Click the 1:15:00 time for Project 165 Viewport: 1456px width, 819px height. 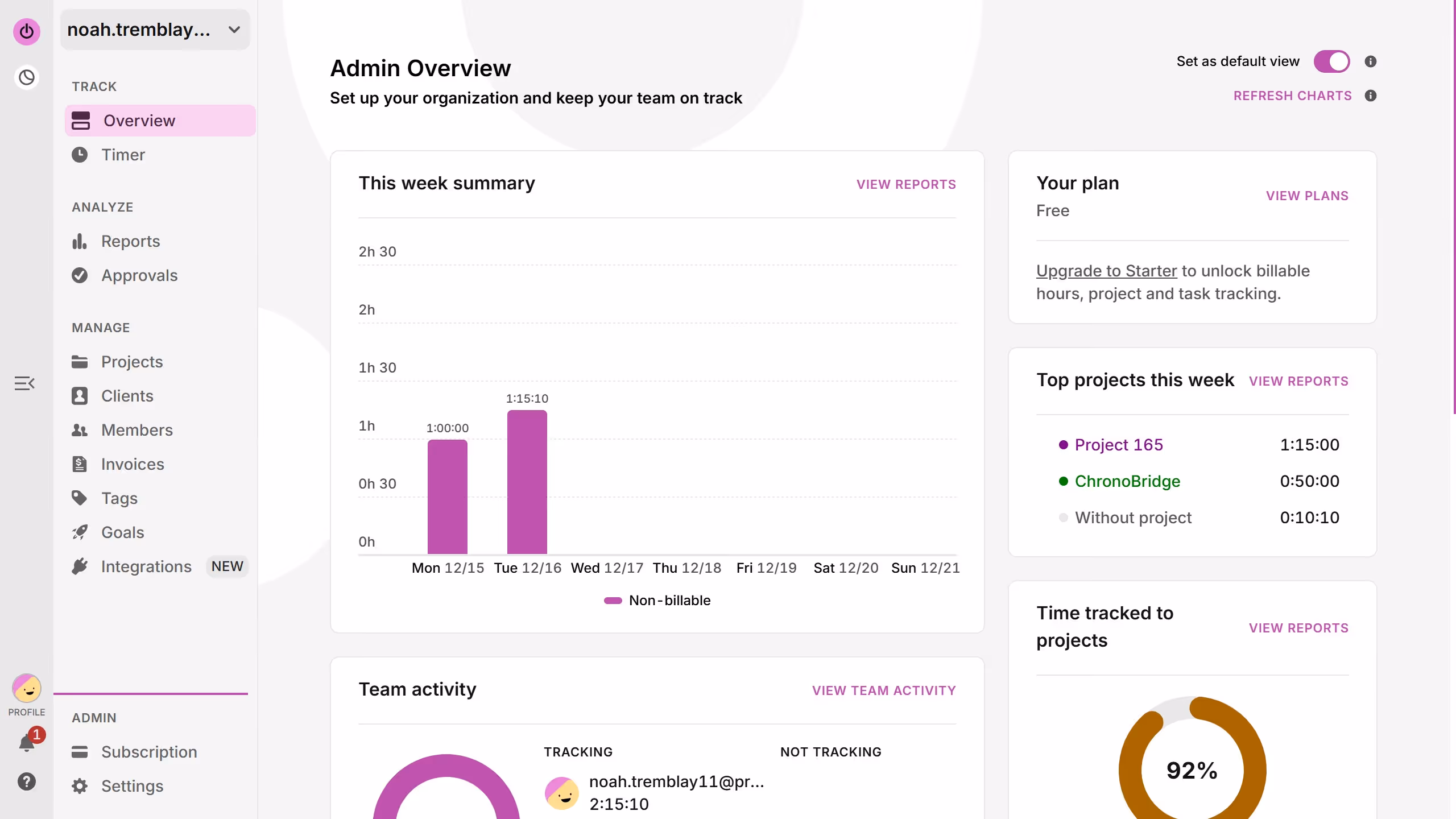(1309, 445)
